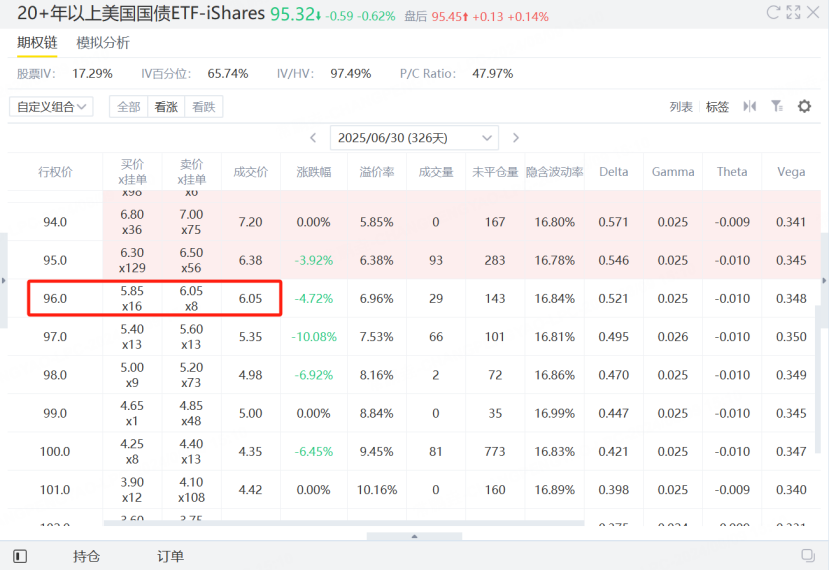The height and width of the screenshot is (570, 830).
Task: Click the 股票IV 17.29% value
Action: click(92, 74)
